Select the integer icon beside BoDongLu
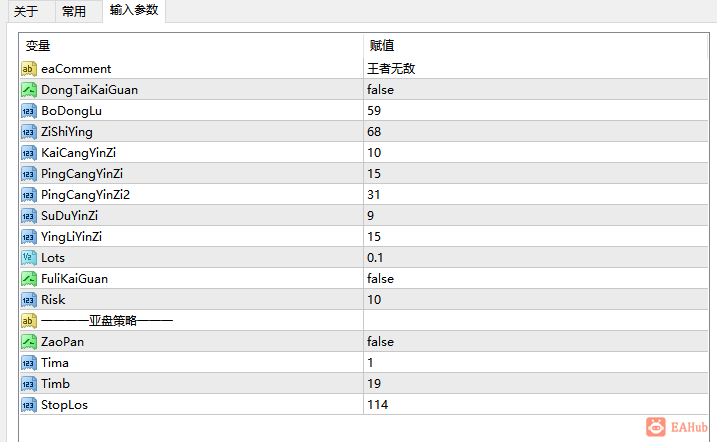The width and height of the screenshot is (717, 442). [x=28, y=111]
